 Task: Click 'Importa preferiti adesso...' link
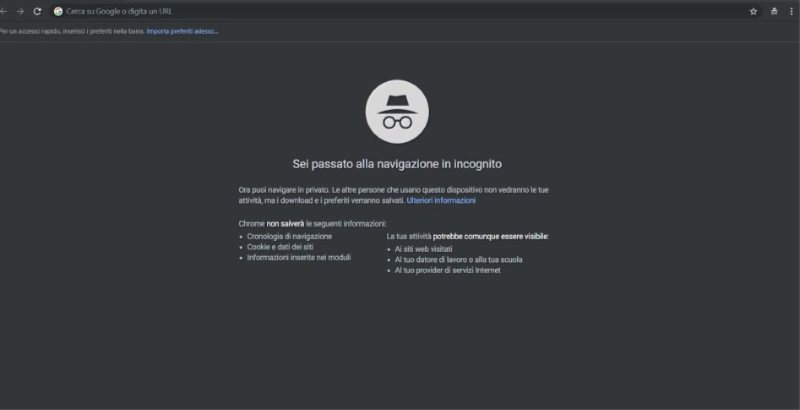[182, 32]
